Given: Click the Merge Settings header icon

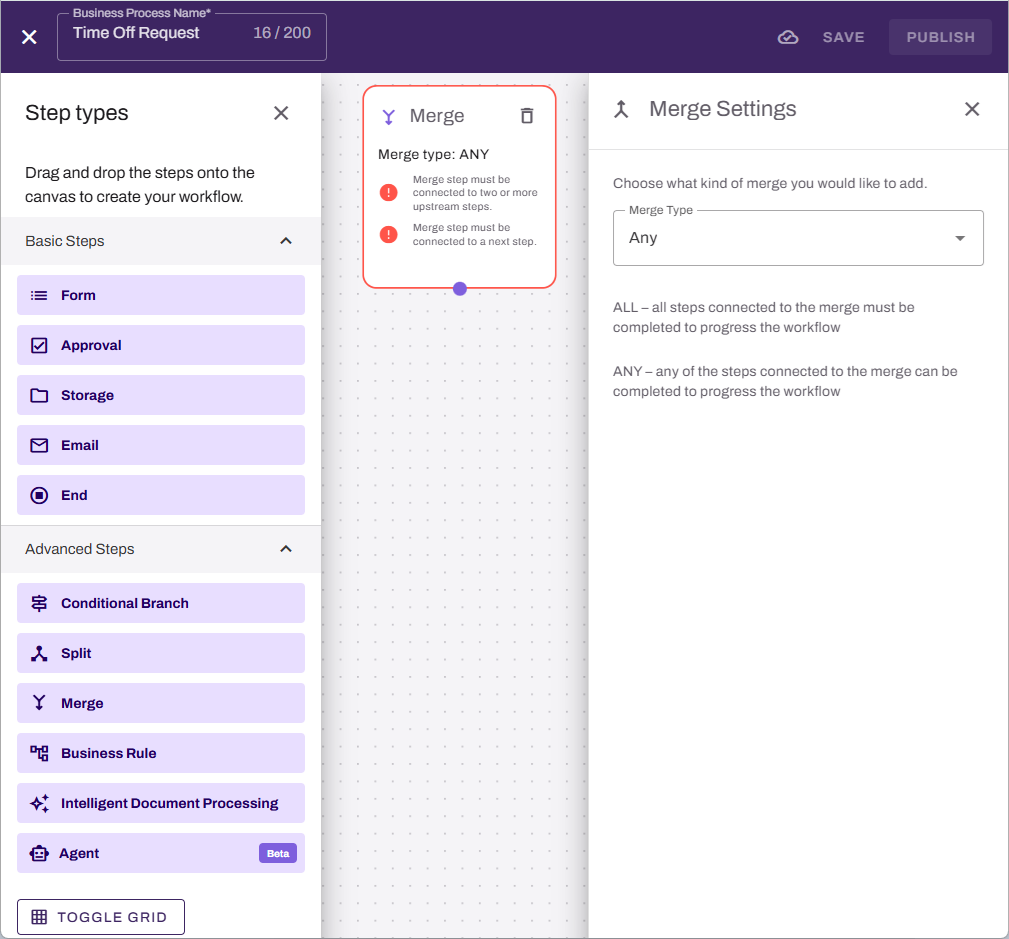Looking at the screenshot, I should coord(621,109).
